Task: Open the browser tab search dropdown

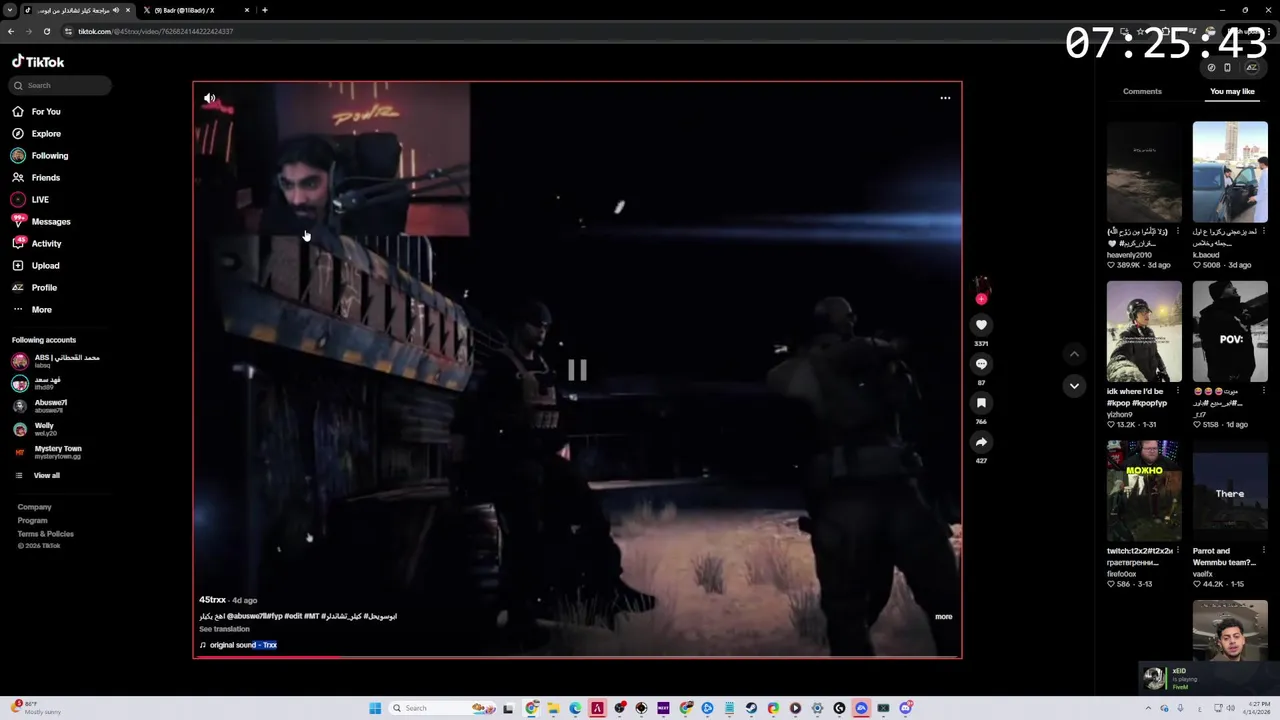Action: click(10, 10)
